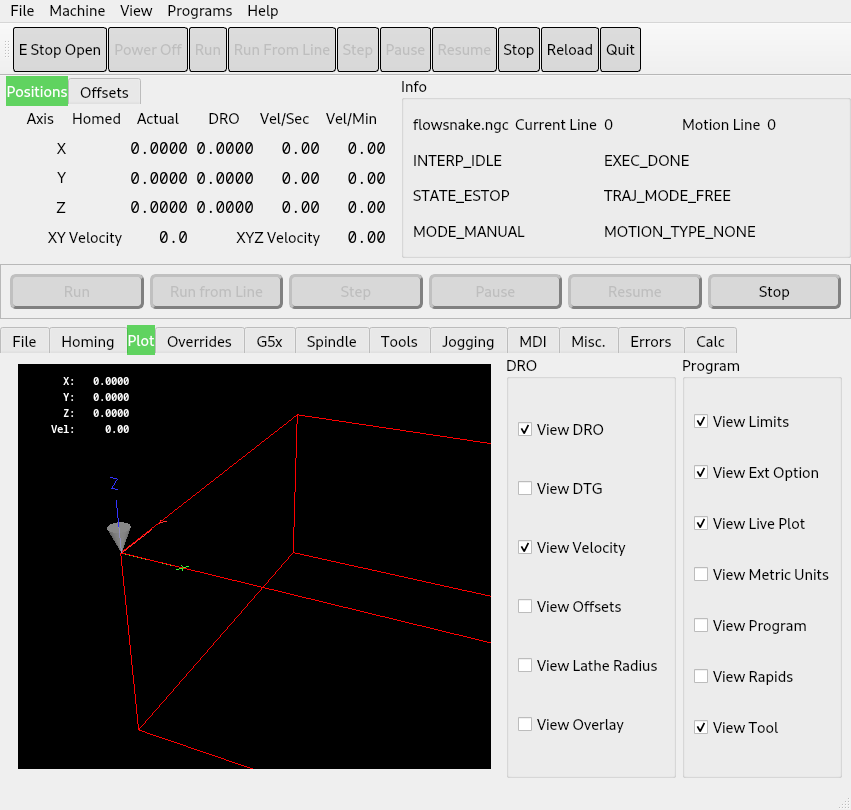Viewport: 851px width, 810px height.
Task: Click the large Step button
Action: pos(356,292)
